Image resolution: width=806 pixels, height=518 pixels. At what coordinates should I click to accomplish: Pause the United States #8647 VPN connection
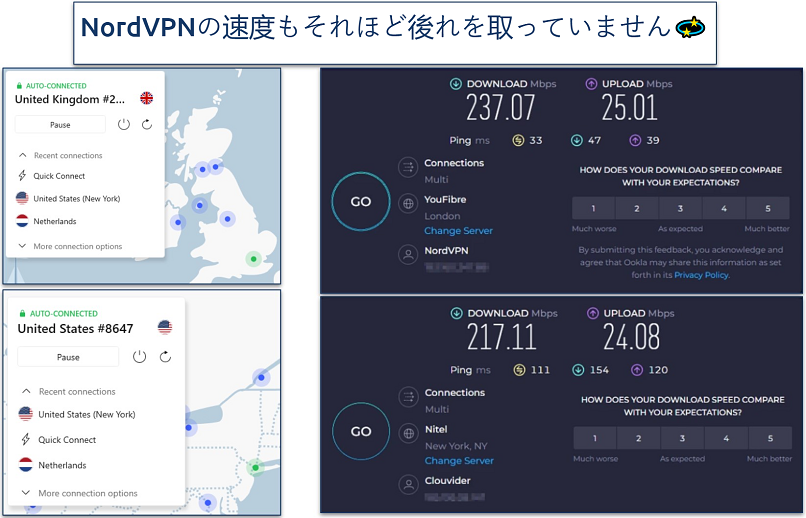(x=68, y=357)
